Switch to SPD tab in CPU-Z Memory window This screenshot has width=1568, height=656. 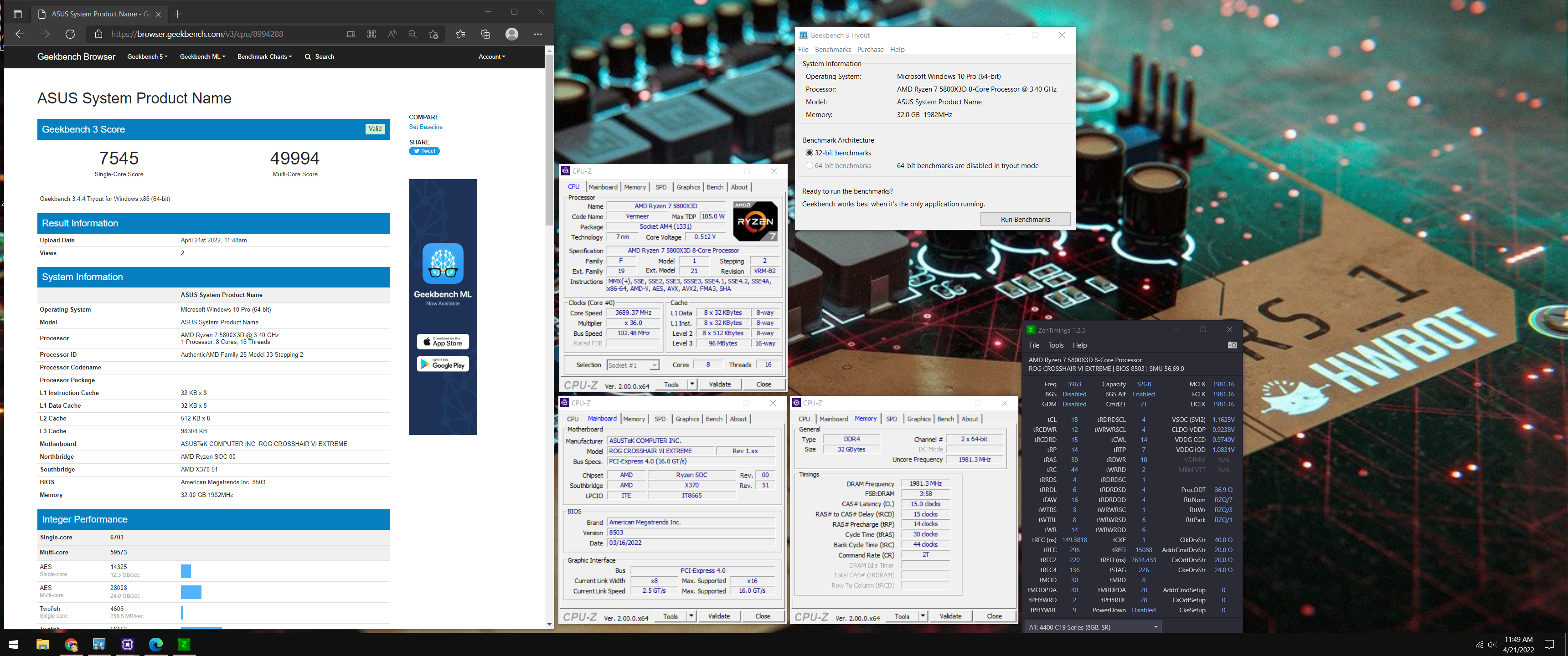891,419
